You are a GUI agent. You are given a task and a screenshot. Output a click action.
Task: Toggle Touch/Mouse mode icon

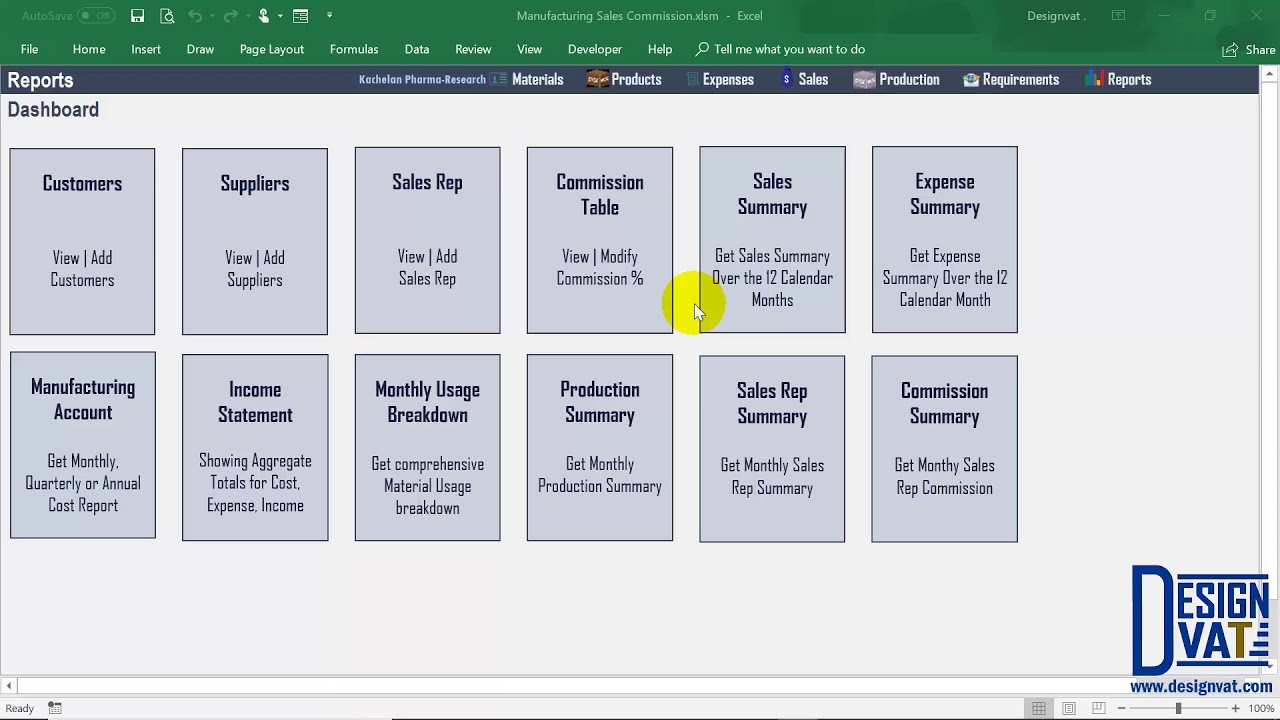pos(264,16)
